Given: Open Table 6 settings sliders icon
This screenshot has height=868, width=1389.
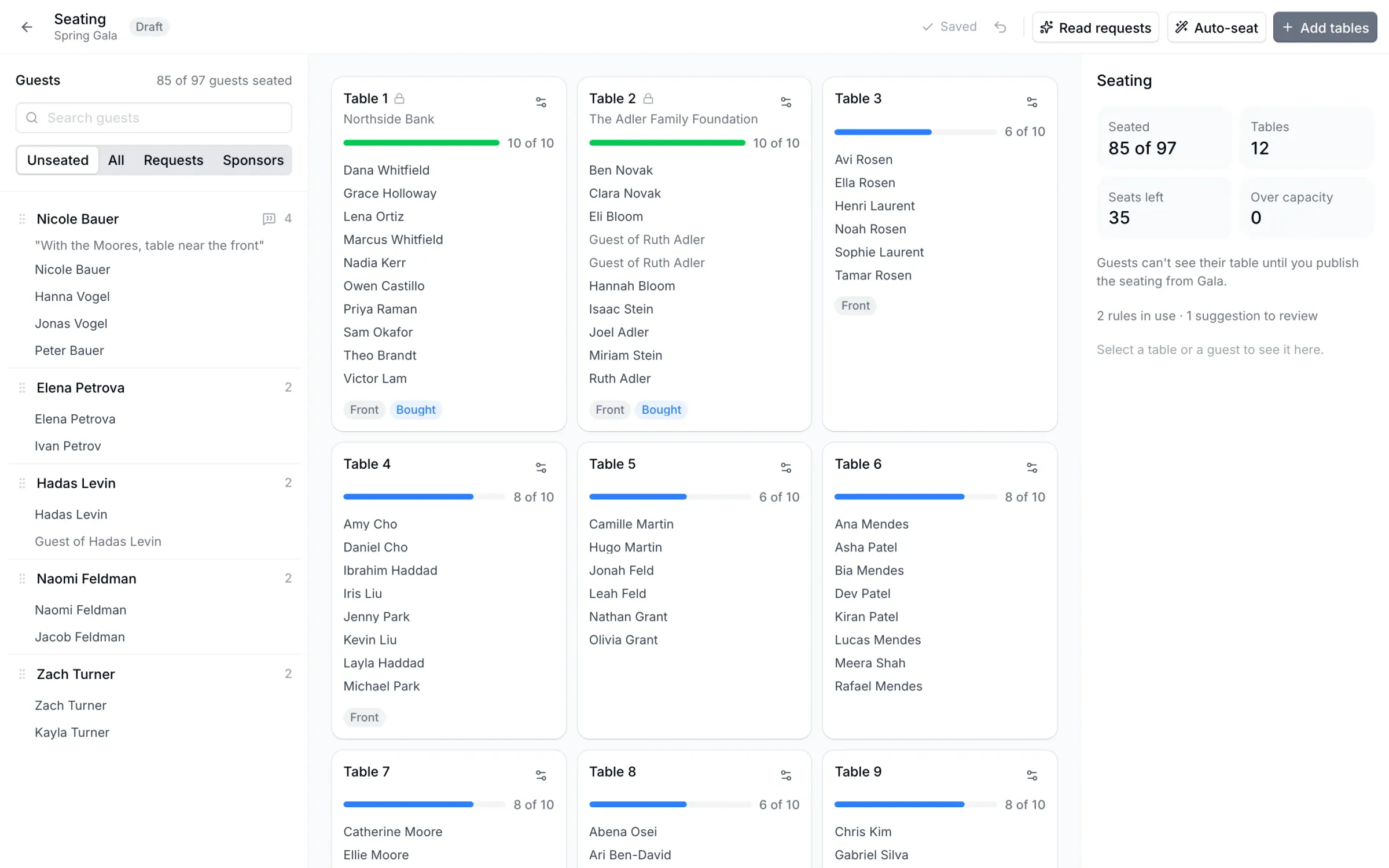Looking at the screenshot, I should point(1032,468).
